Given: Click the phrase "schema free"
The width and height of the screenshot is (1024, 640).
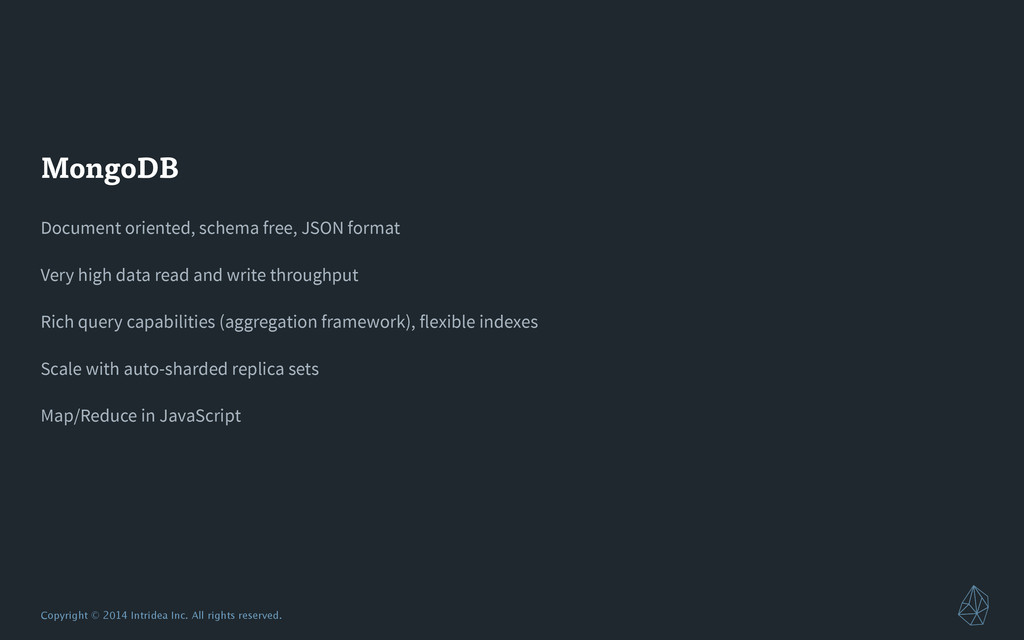Looking at the screenshot, I should pos(248,228).
